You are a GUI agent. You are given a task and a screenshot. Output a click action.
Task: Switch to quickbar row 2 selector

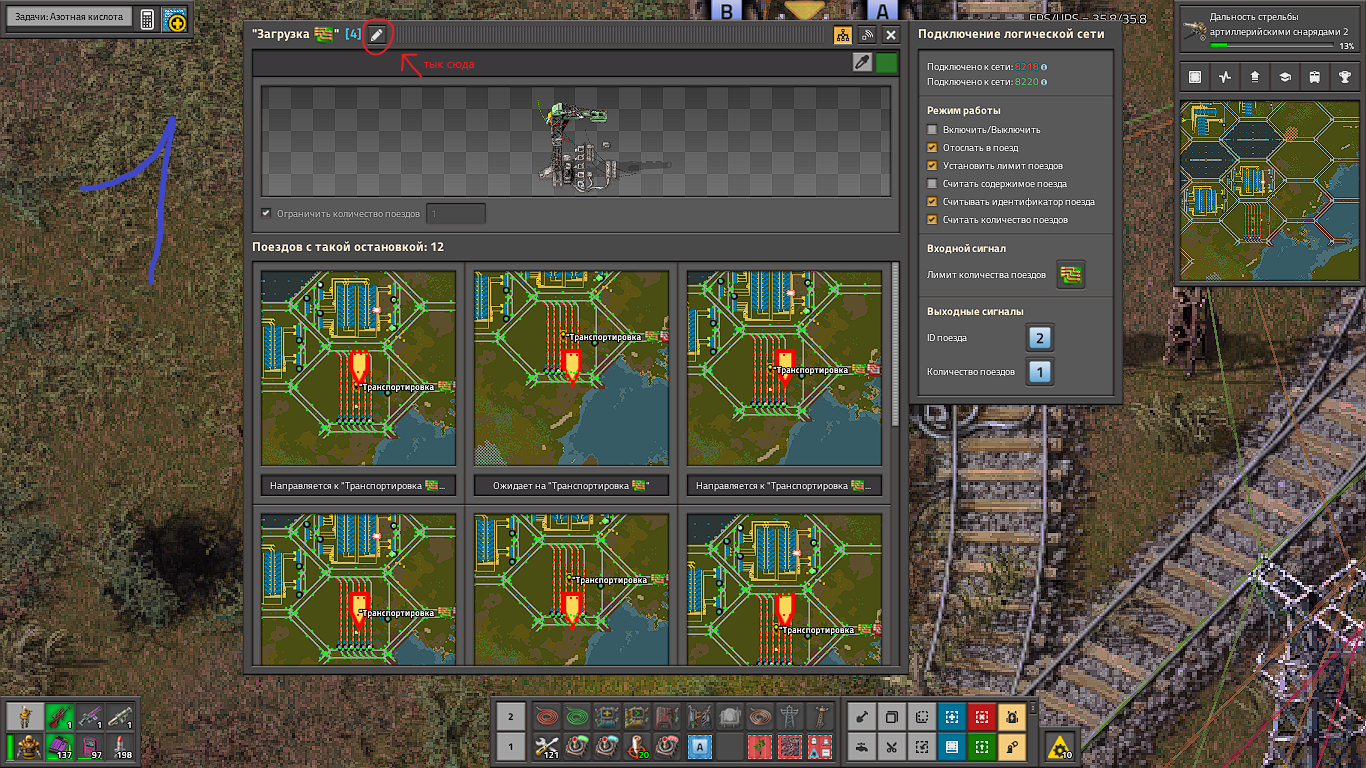tap(510, 717)
